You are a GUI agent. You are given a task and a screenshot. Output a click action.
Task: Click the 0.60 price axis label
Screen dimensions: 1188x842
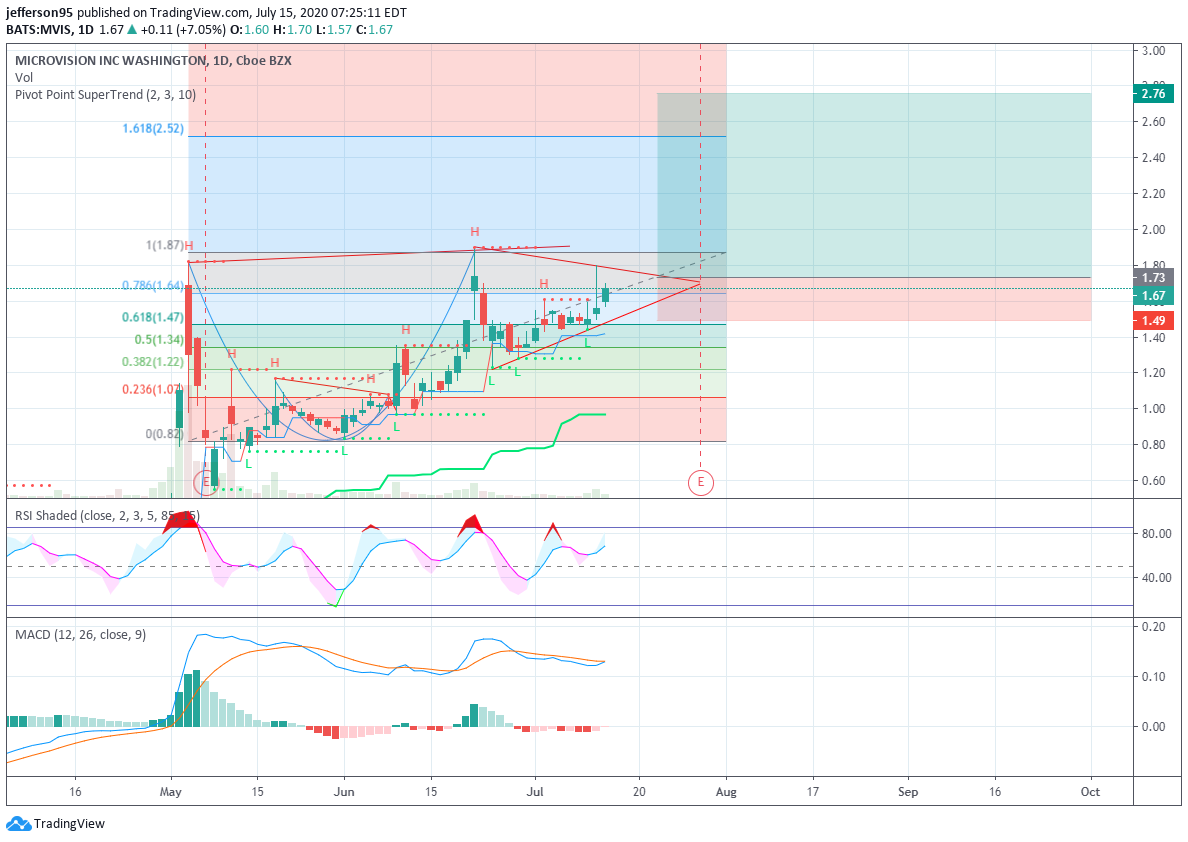1153,480
